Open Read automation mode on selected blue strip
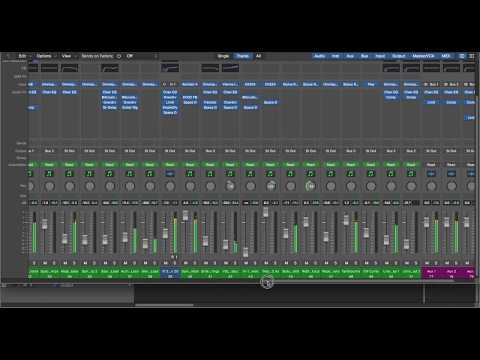The height and width of the screenshot is (360, 480). click(x=170, y=165)
